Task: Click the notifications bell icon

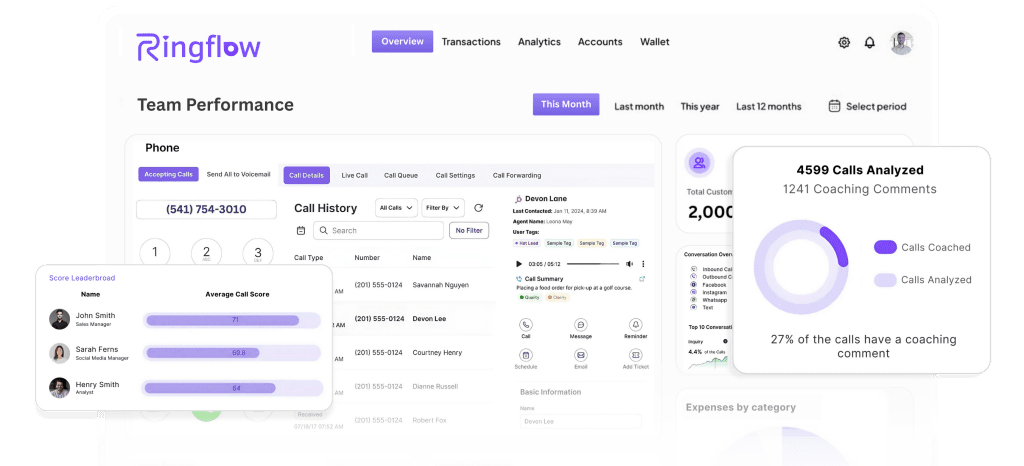Action: pos(870,42)
